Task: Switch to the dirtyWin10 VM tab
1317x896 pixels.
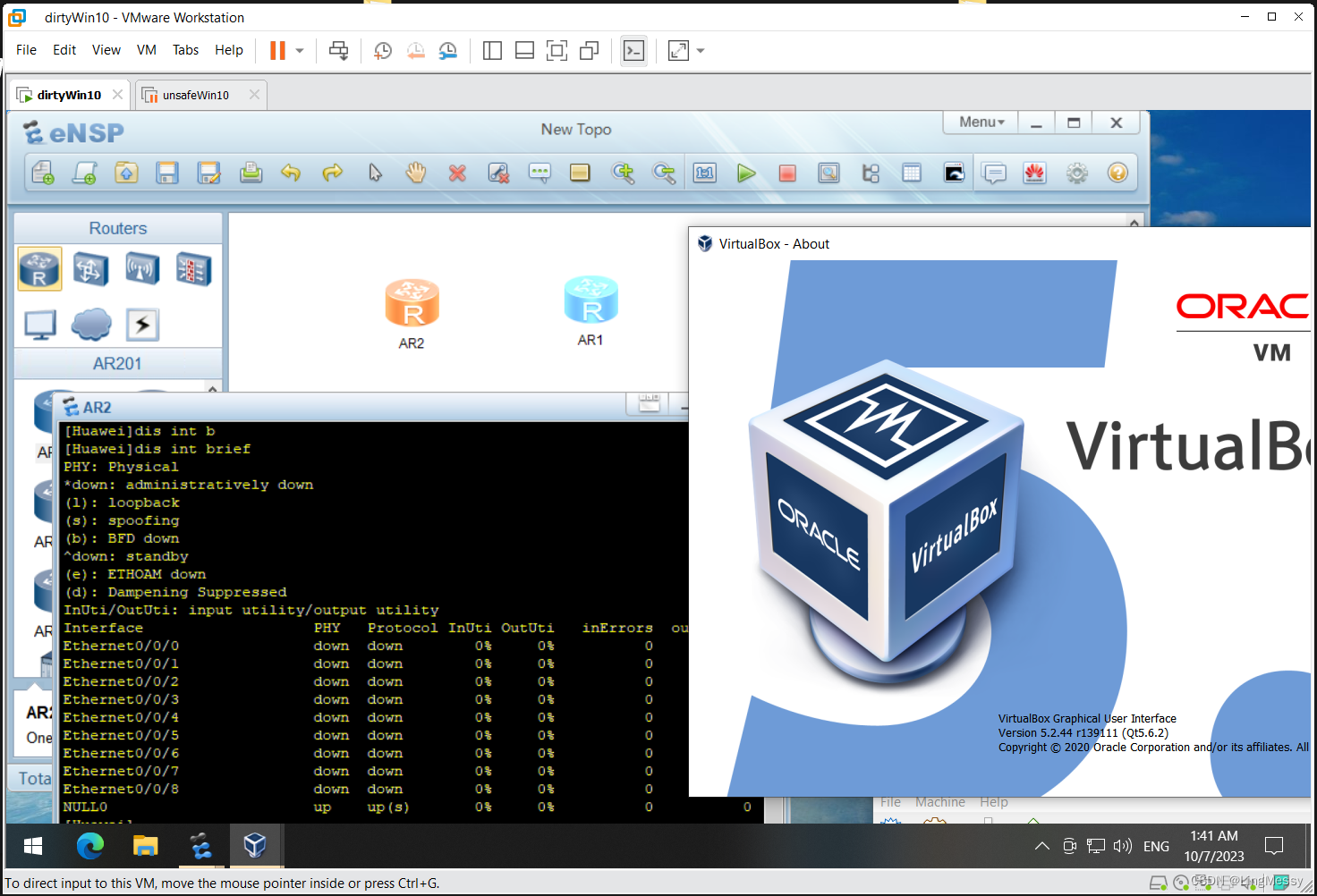Action: tap(69, 95)
